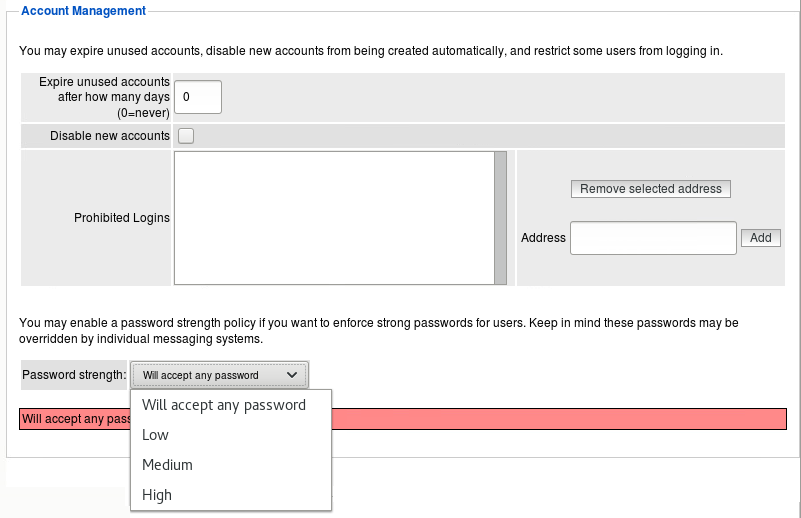Image resolution: width=801 pixels, height=518 pixels.
Task: Click the "Address" field label
Action: pos(543,238)
